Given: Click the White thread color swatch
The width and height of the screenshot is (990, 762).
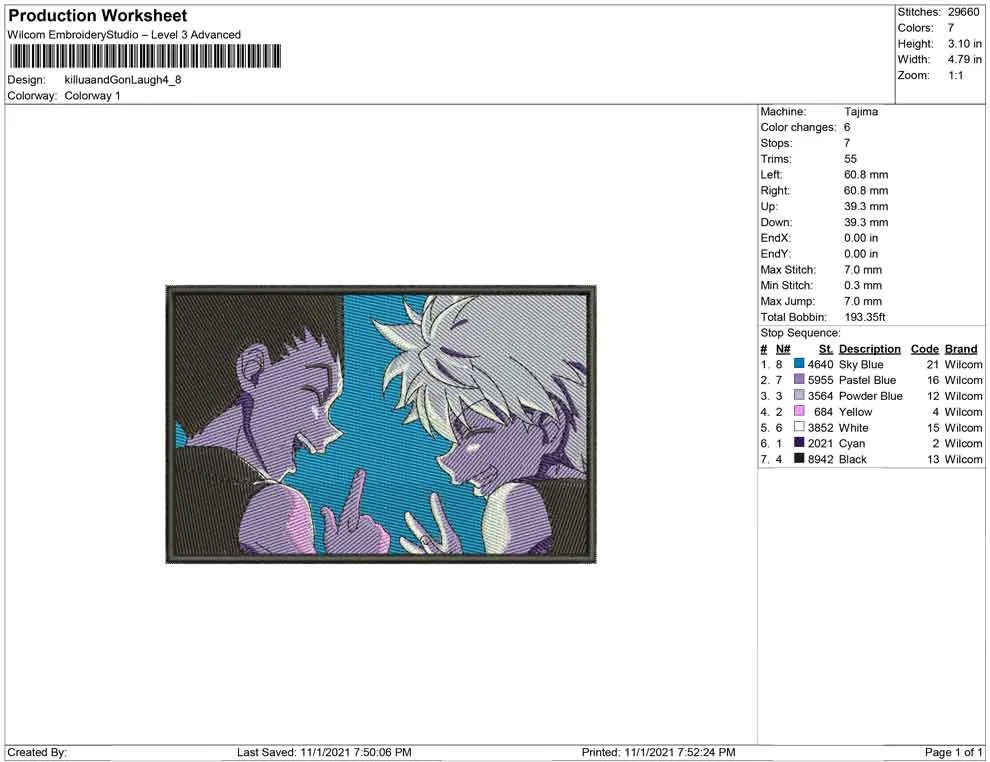Looking at the screenshot, I should point(799,427).
